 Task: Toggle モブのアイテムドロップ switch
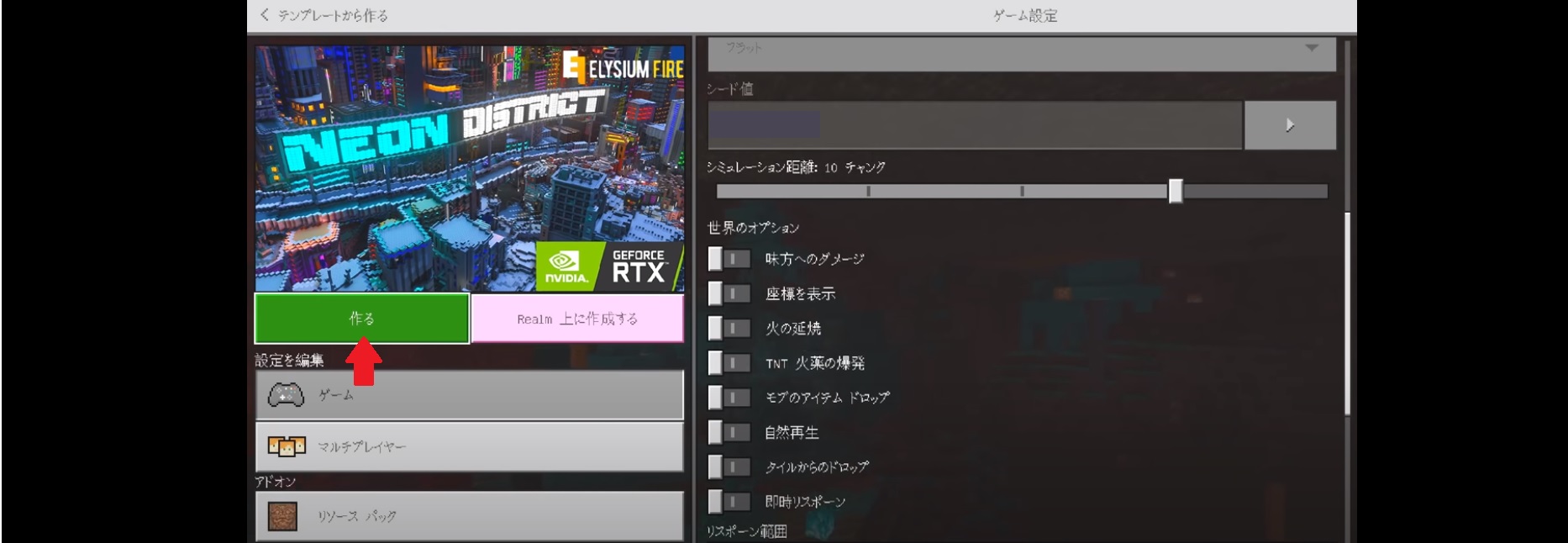point(728,397)
